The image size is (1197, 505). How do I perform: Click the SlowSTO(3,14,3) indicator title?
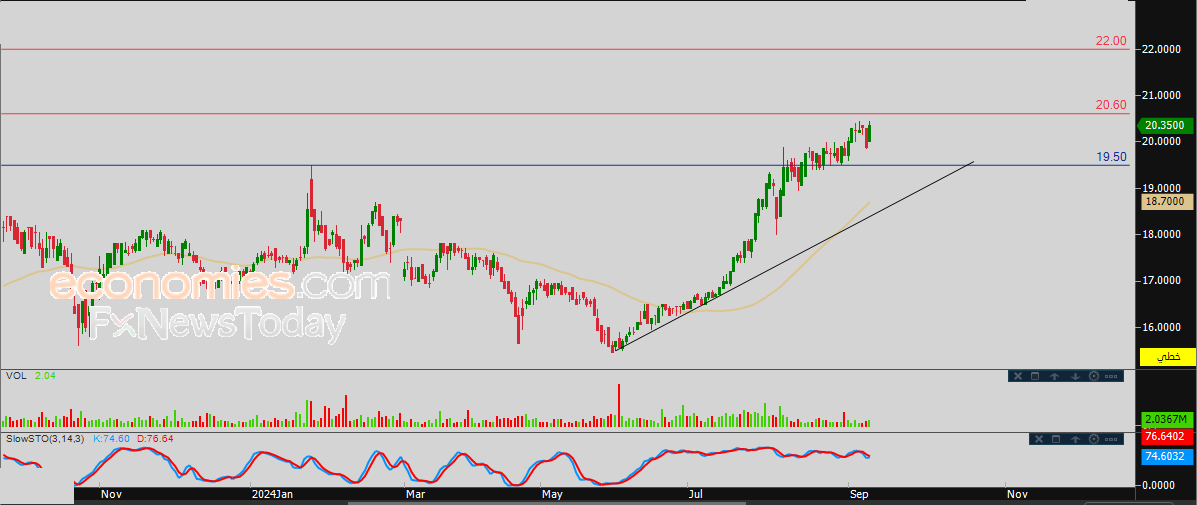click(45, 439)
